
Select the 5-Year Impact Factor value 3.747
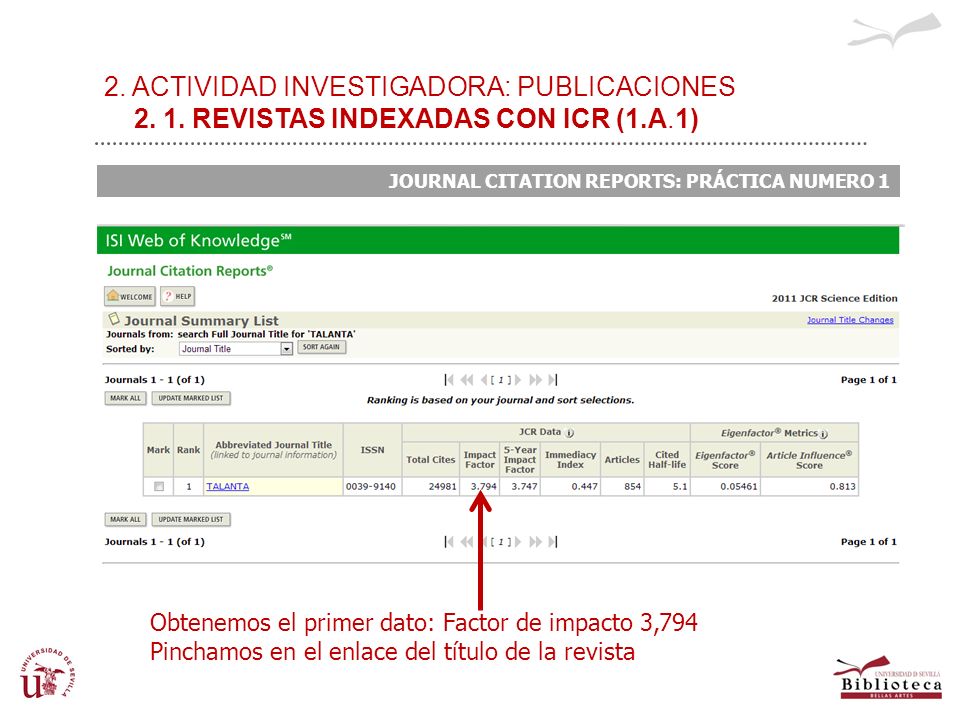pyautogui.click(x=524, y=487)
